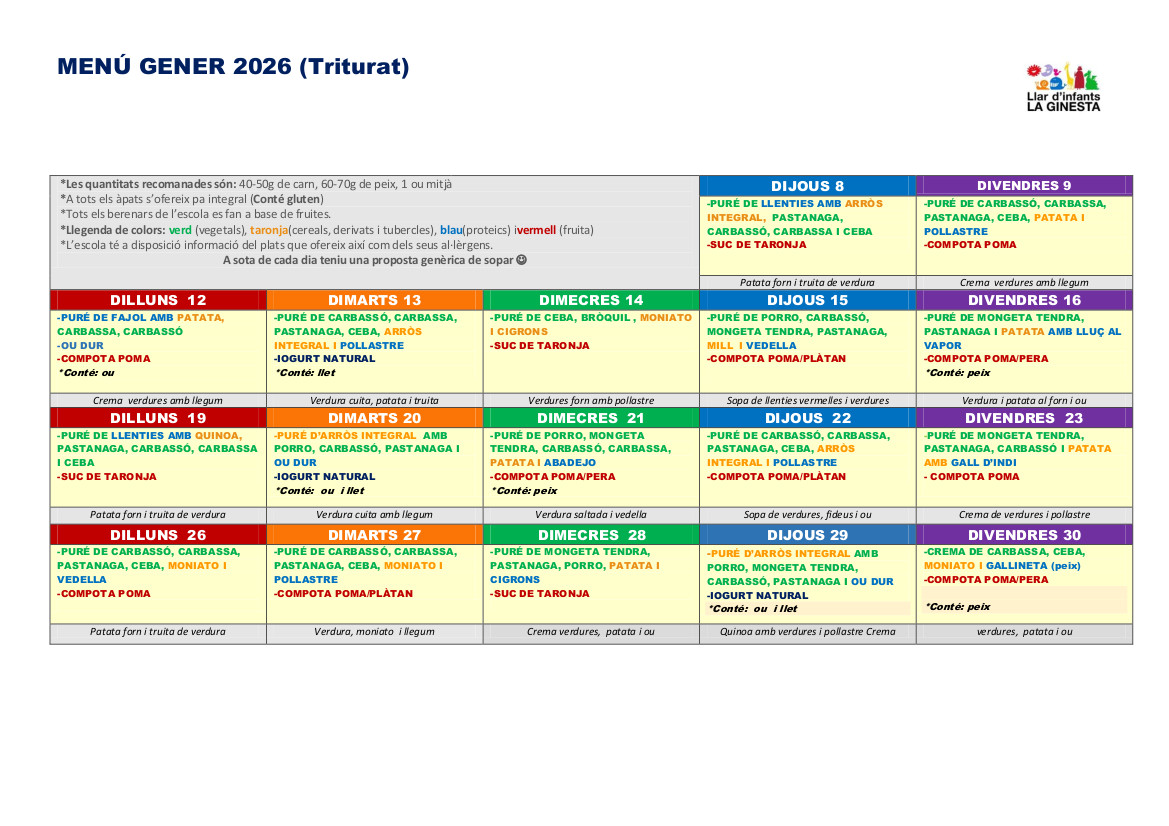Select the DIMARTS 13 orange header
This screenshot has width=1169, height=826.
375,300
